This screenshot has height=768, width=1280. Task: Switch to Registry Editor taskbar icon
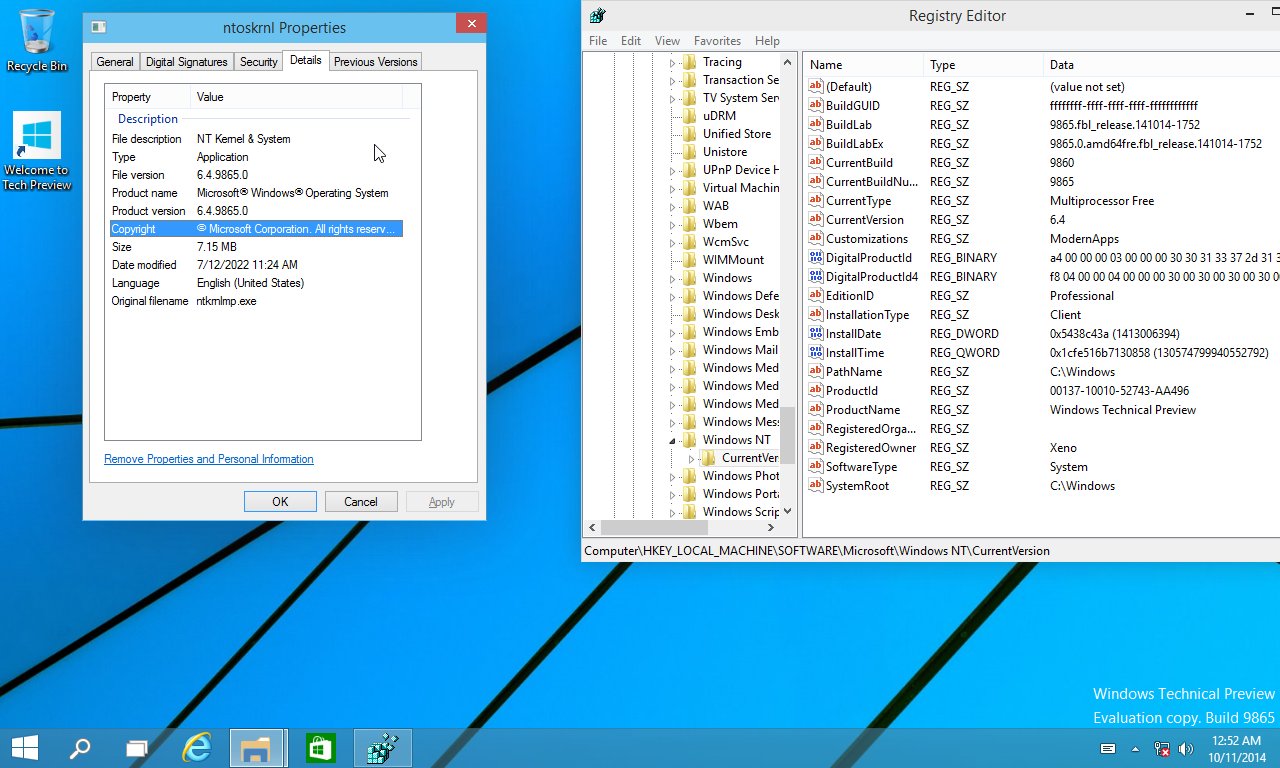382,748
